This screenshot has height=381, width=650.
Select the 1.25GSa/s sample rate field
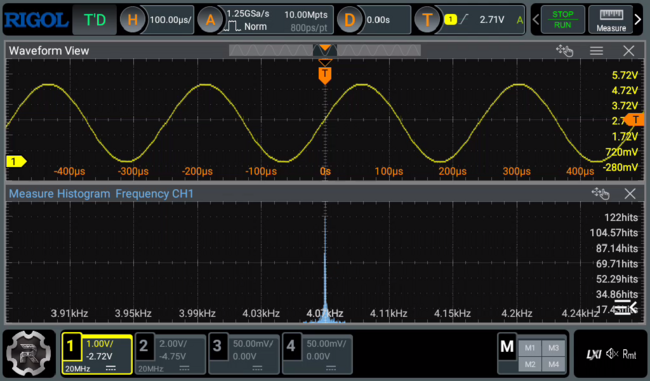click(x=248, y=14)
